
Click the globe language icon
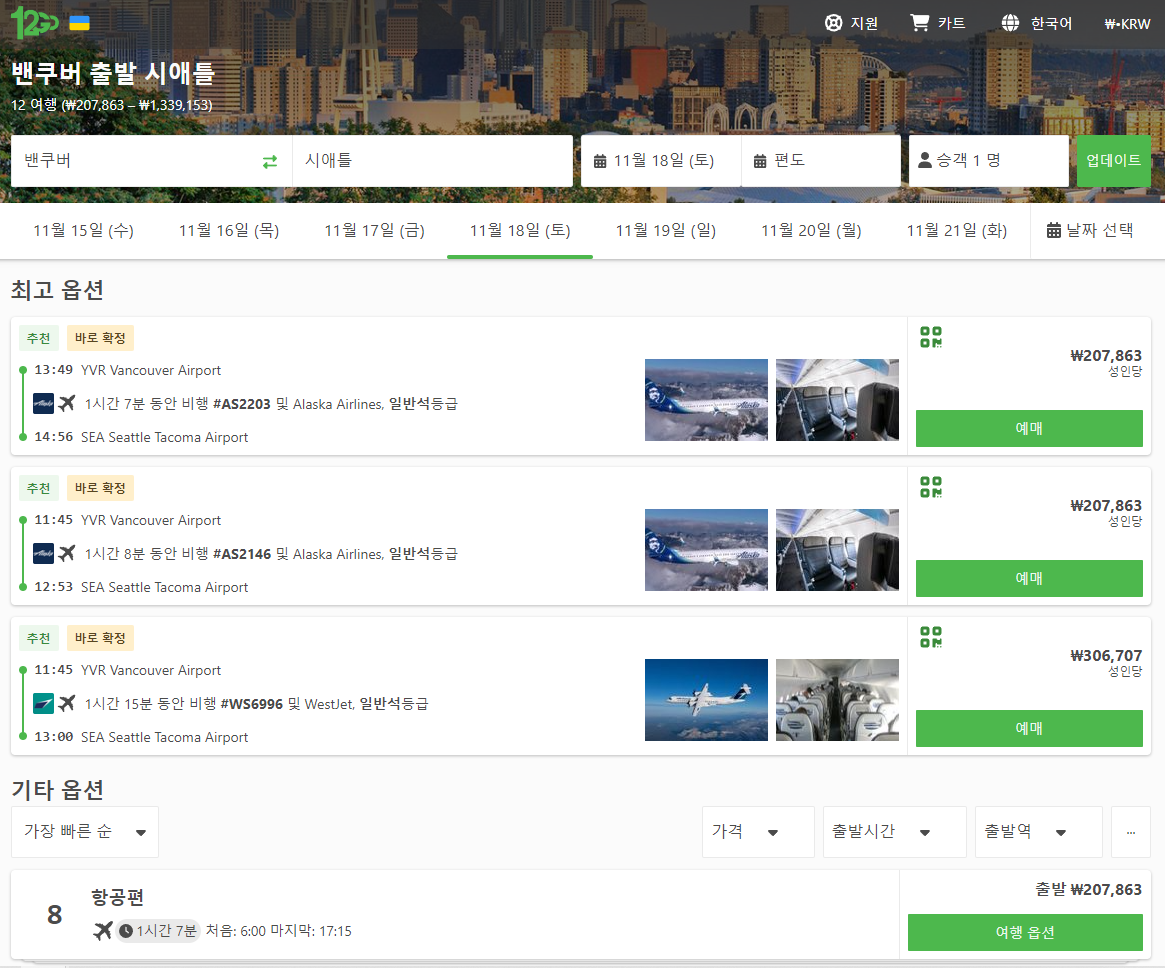click(x=1010, y=23)
